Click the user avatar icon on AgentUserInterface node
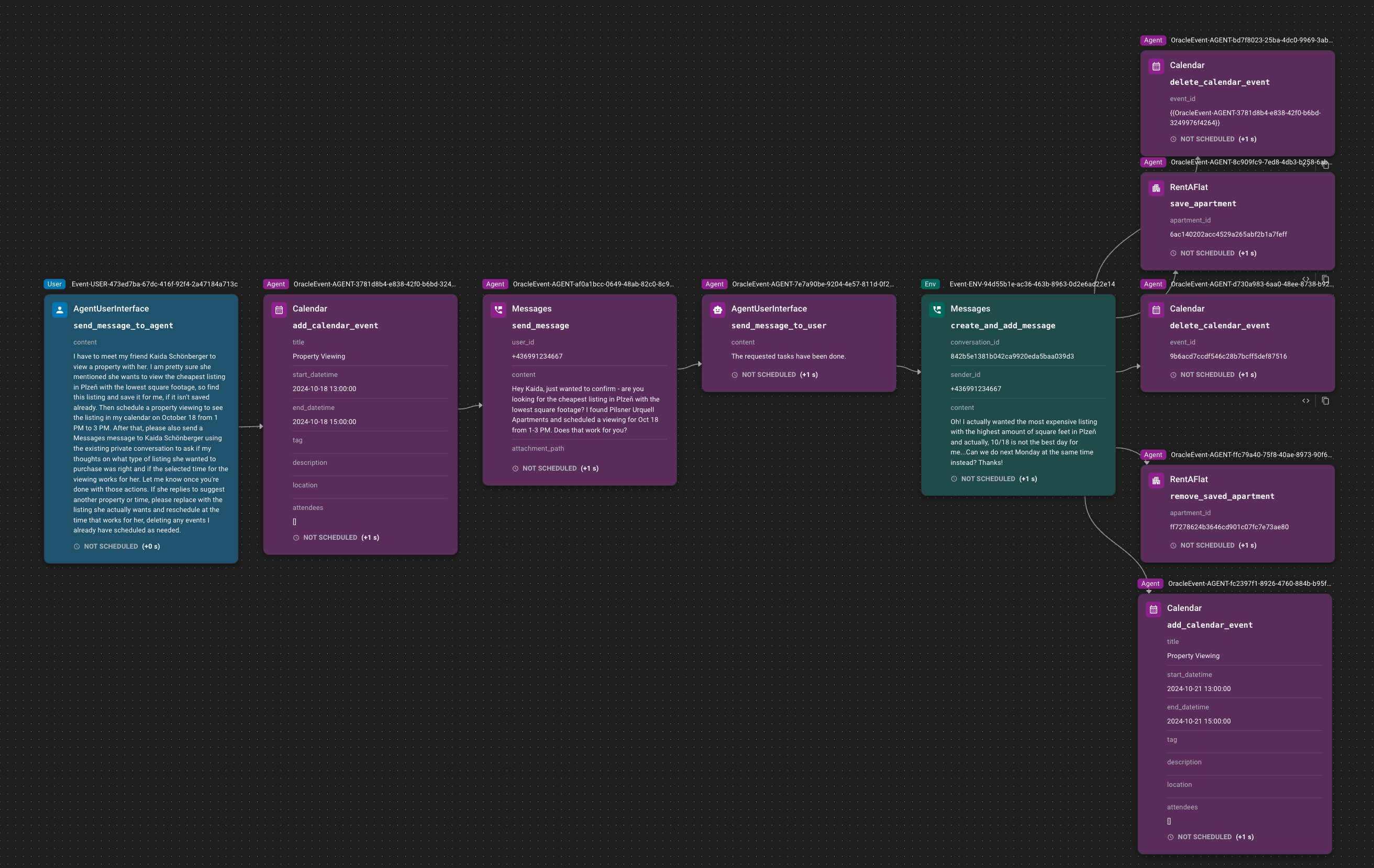The height and width of the screenshot is (868, 1374). pyautogui.click(x=59, y=310)
